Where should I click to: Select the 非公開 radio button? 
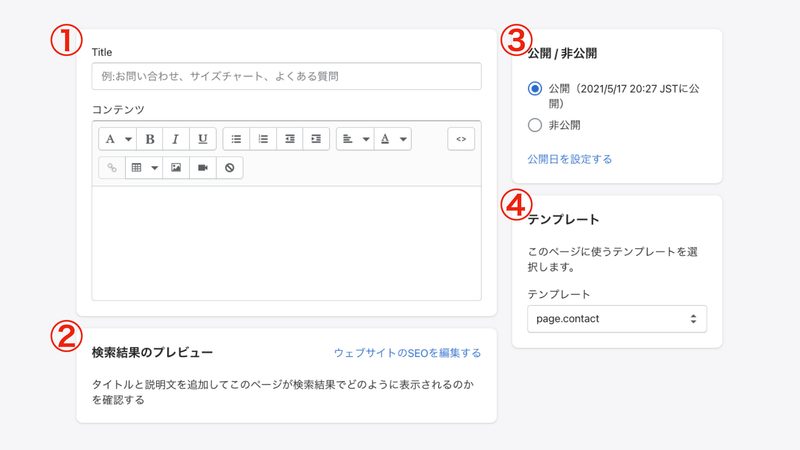point(535,125)
